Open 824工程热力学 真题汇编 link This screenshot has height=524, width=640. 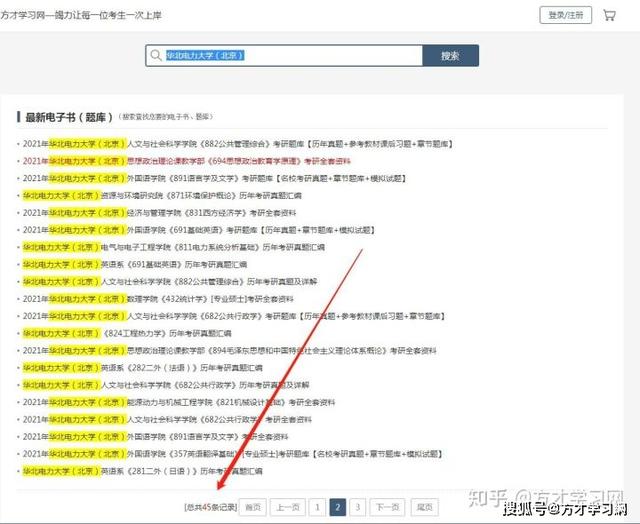[x=127, y=333]
